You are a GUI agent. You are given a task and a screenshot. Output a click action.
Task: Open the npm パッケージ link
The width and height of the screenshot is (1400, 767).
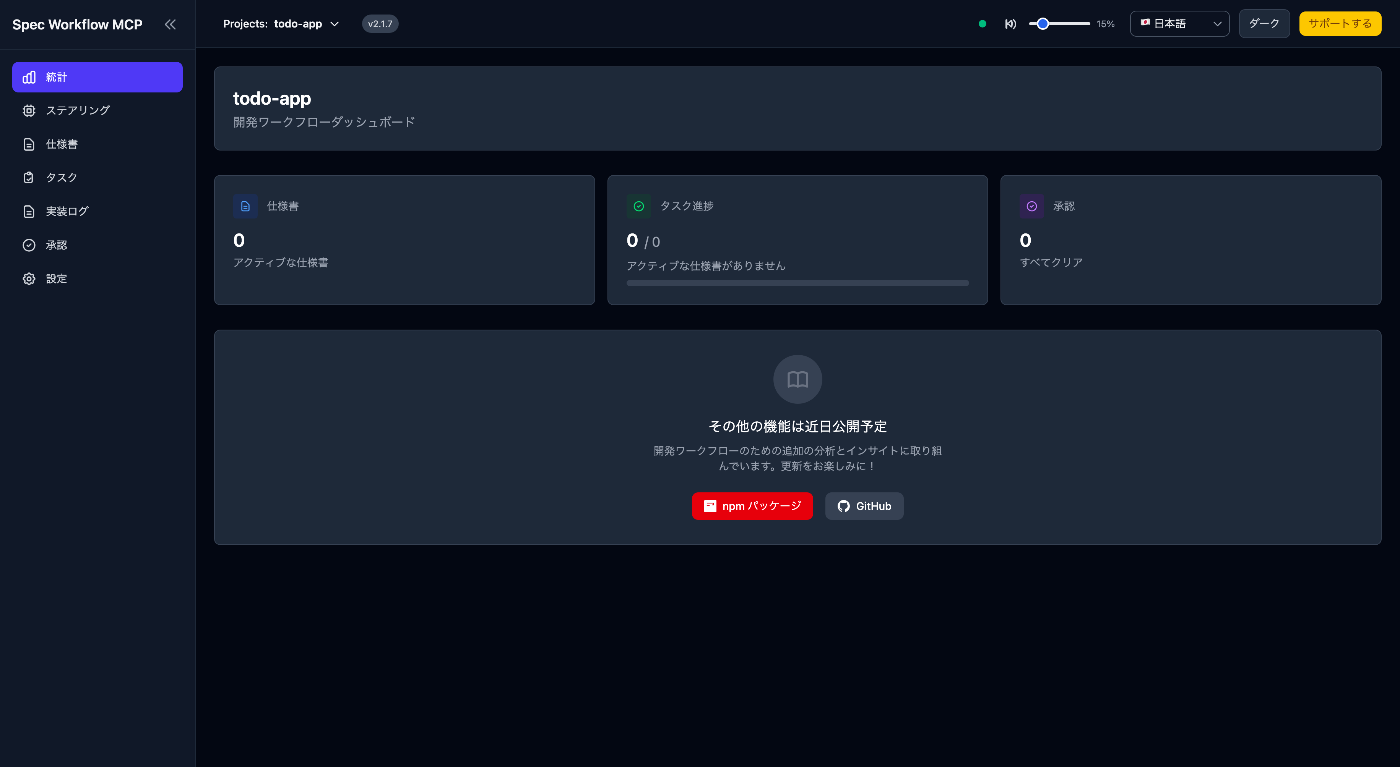pos(752,506)
